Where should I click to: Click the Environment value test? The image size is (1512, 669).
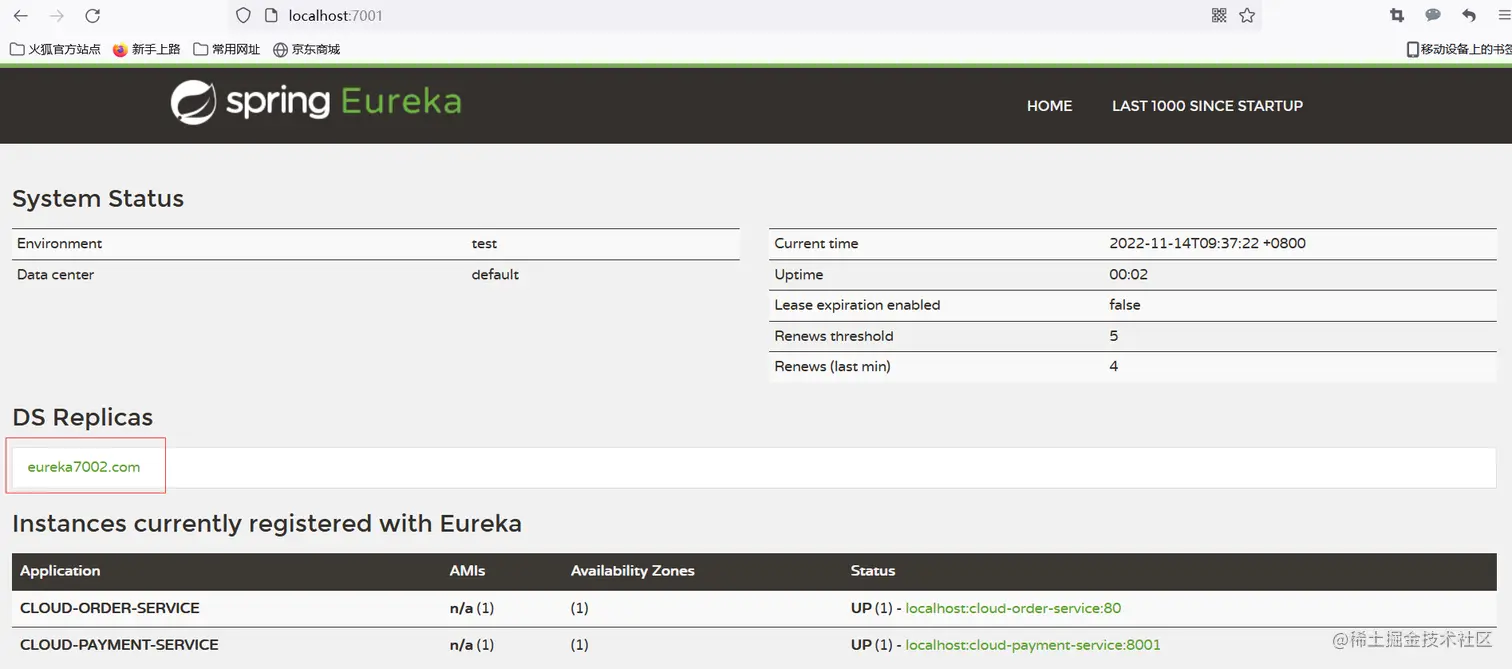(x=484, y=244)
